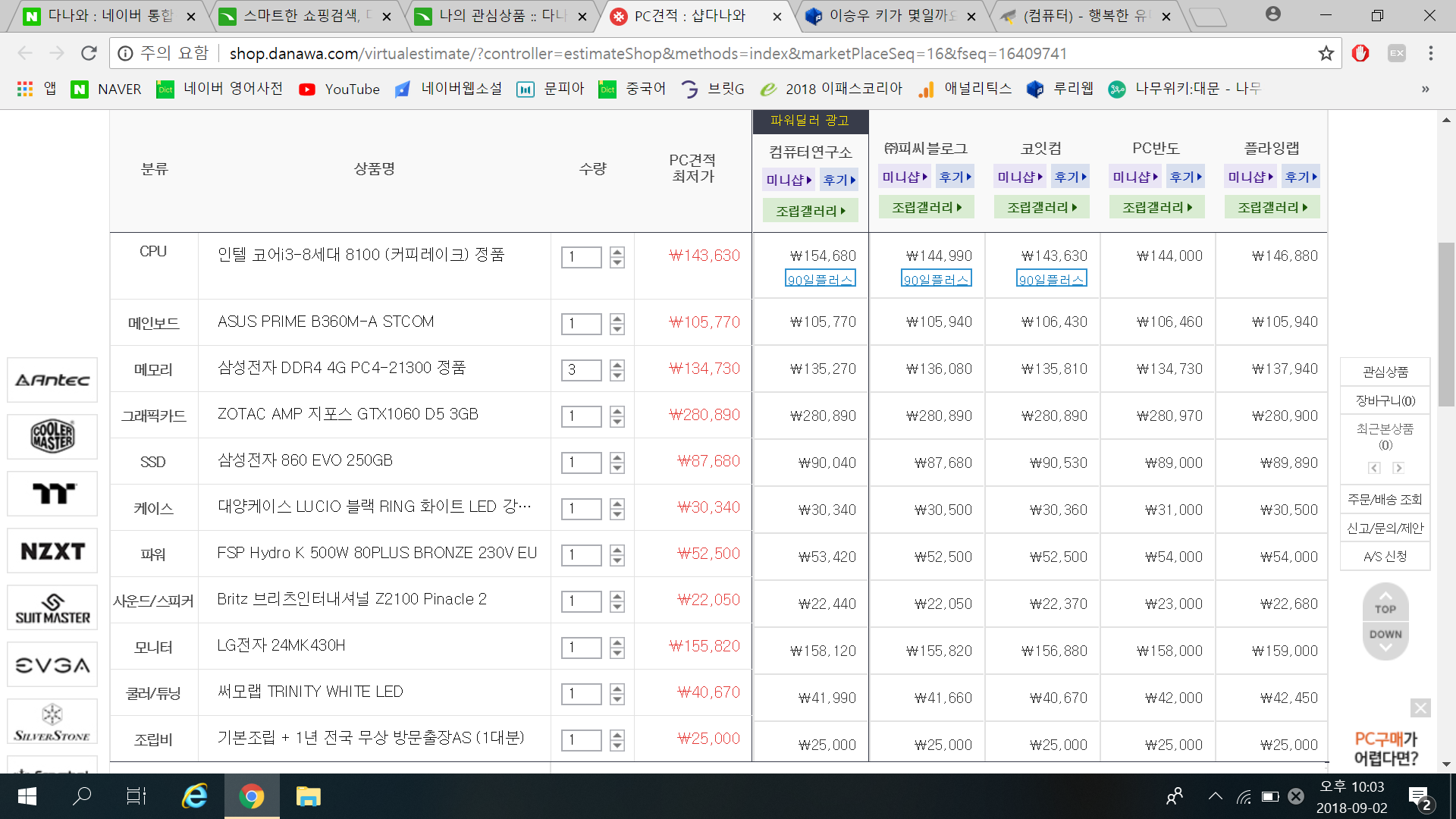Show previous recently viewed product arrow
The width and height of the screenshot is (1456, 819).
click(1374, 468)
